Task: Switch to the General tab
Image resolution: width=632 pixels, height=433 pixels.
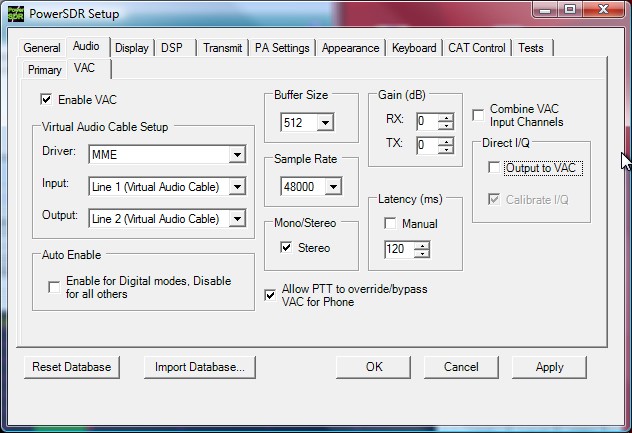Action: pyautogui.click(x=42, y=48)
